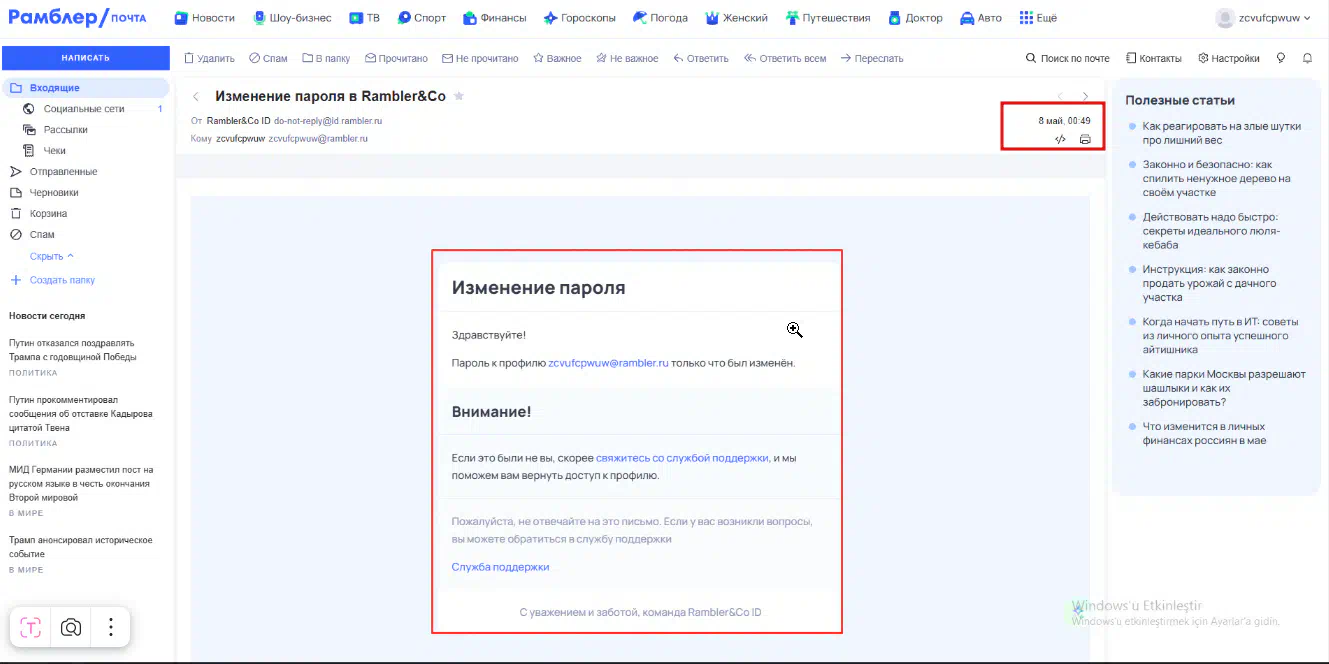This screenshot has height=664, width=1329.
Task: Click the camera screenshot tool icon
Action: coord(71,627)
